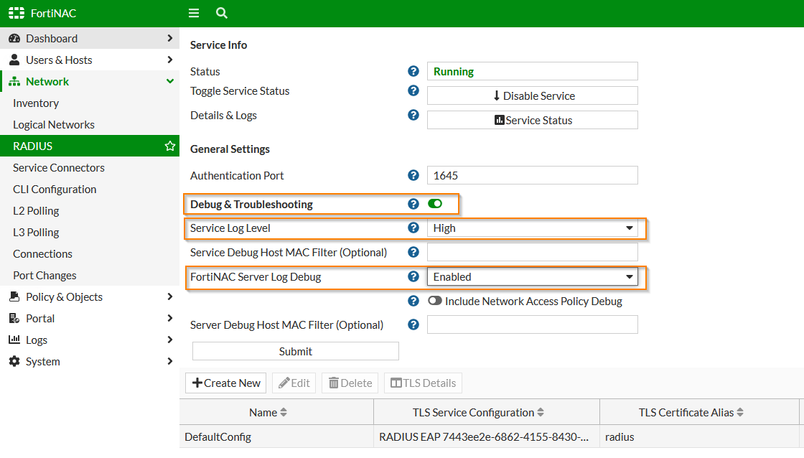Screen dimensions: 804x458
Task: Open search with the magnifier icon
Action: point(221,13)
